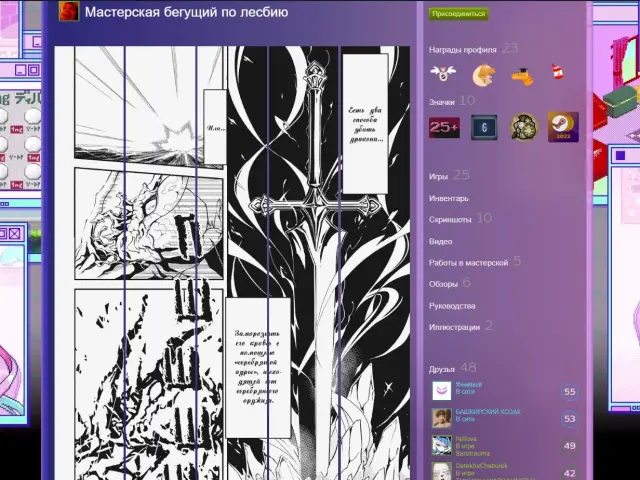Open the round ornate community badge

(524, 127)
